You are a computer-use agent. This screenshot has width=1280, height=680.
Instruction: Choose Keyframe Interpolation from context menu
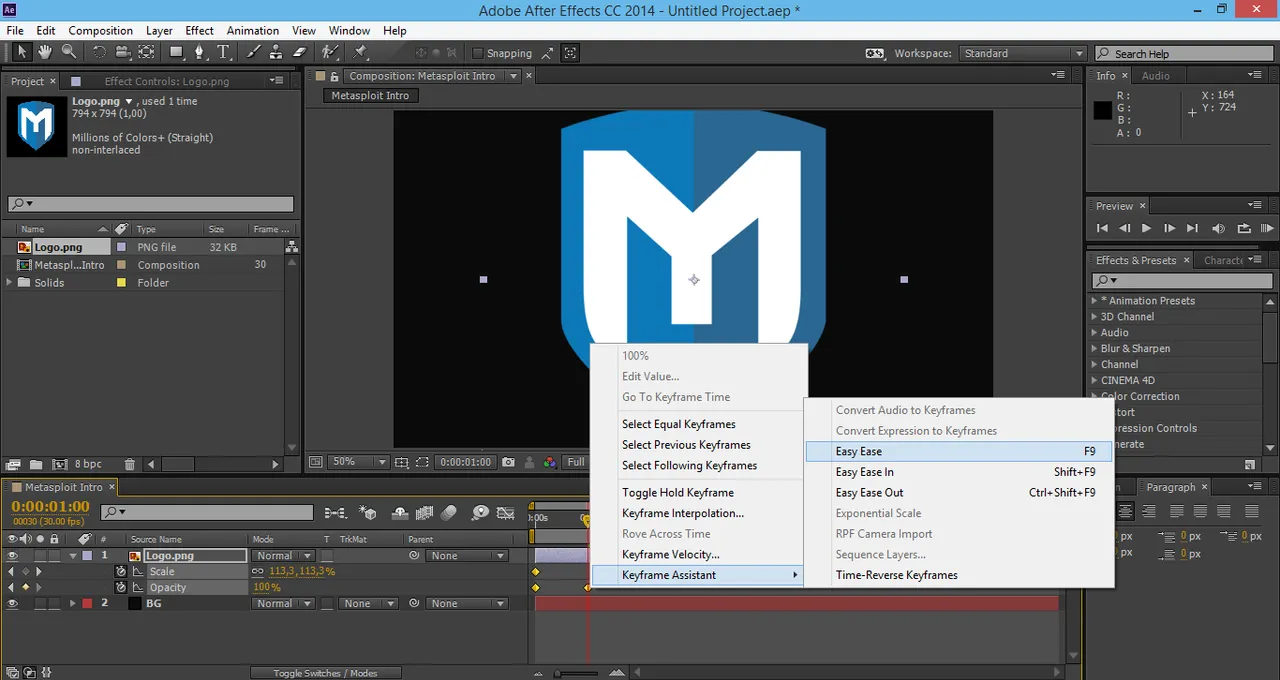tap(697, 513)
